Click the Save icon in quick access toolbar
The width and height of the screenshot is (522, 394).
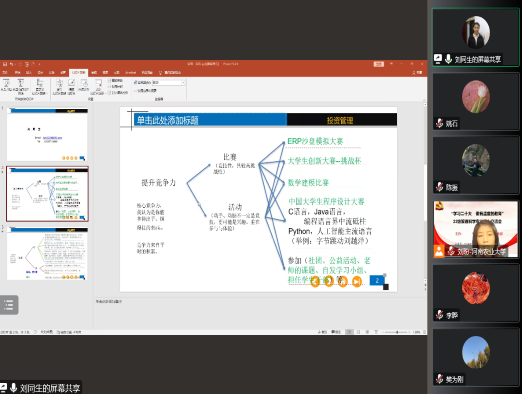[x=5, y=64]
